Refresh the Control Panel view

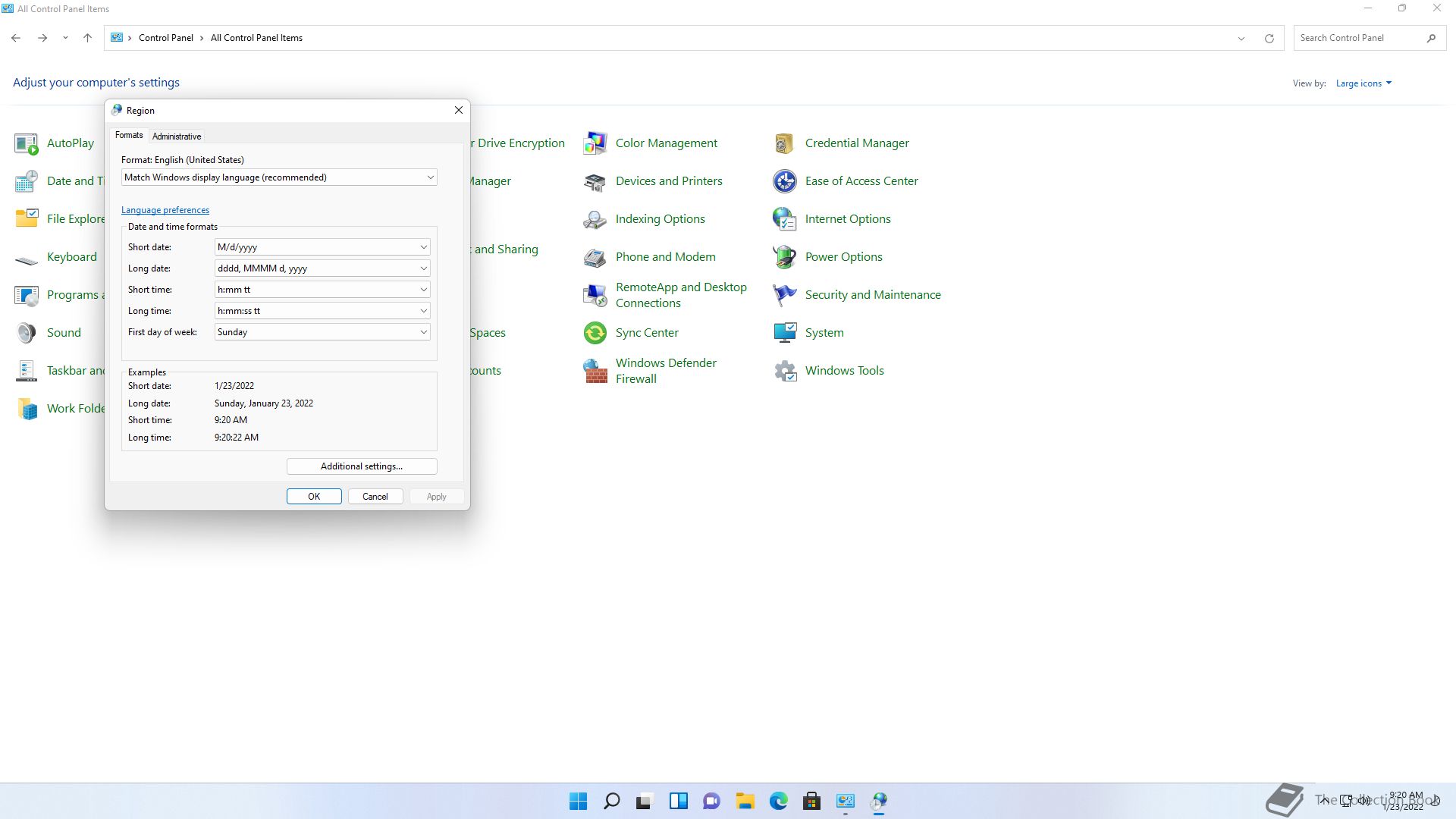click(x=1269, y=38)
